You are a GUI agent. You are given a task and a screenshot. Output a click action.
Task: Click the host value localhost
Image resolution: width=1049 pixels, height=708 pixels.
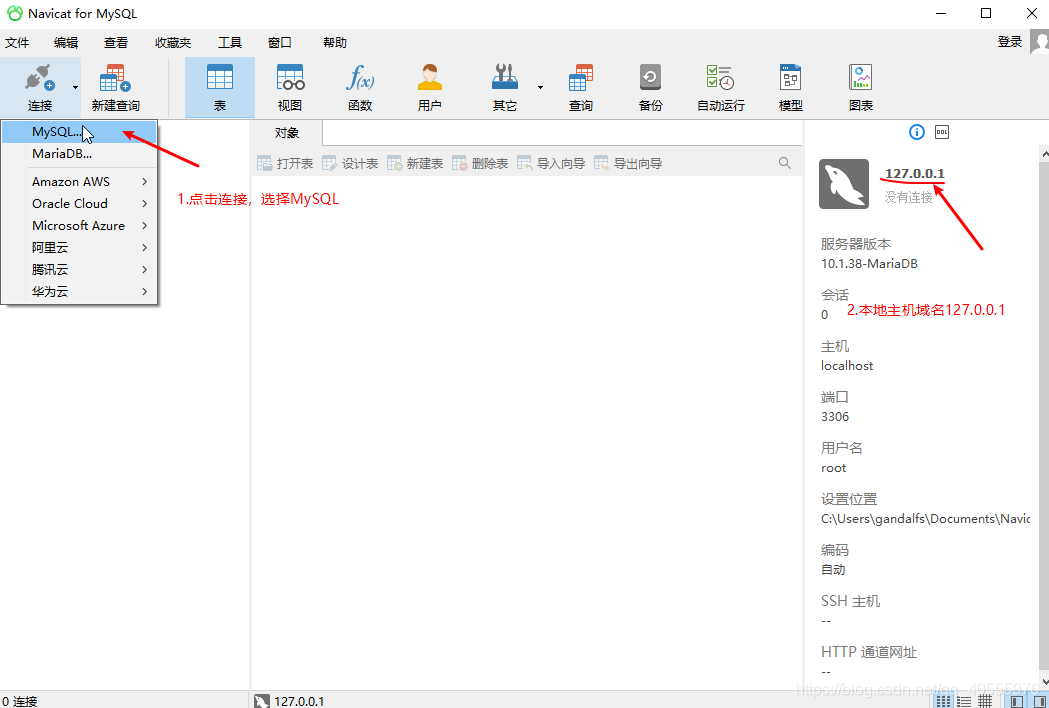[847, 365]
